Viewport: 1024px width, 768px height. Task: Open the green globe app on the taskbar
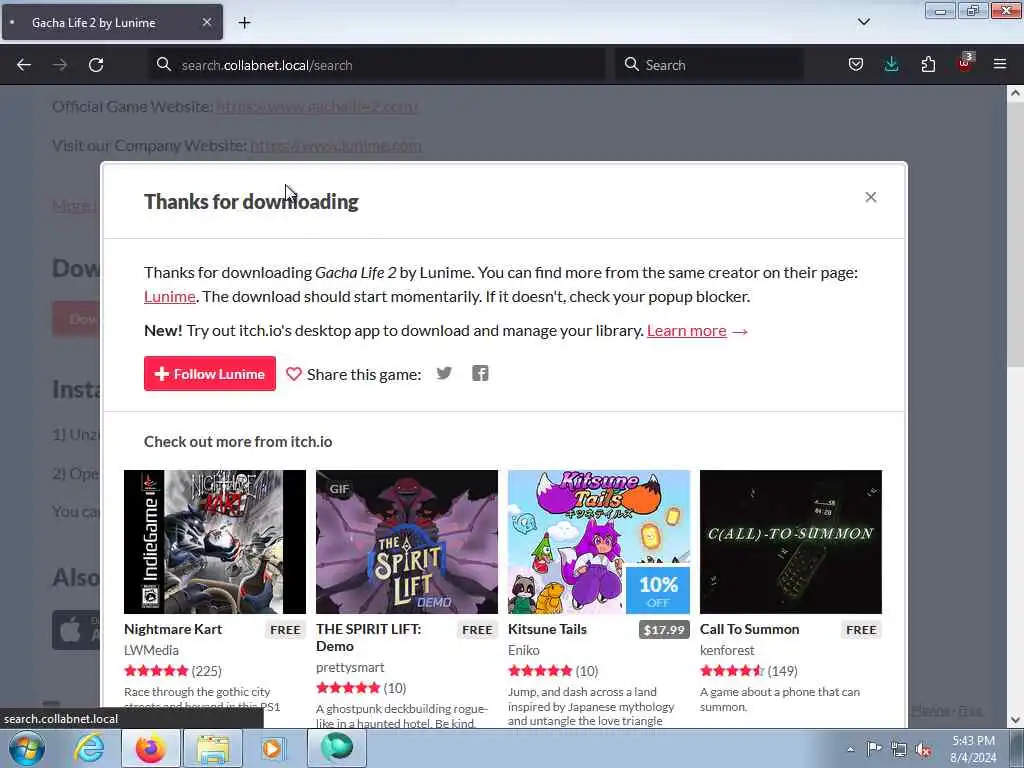(337, 748)
